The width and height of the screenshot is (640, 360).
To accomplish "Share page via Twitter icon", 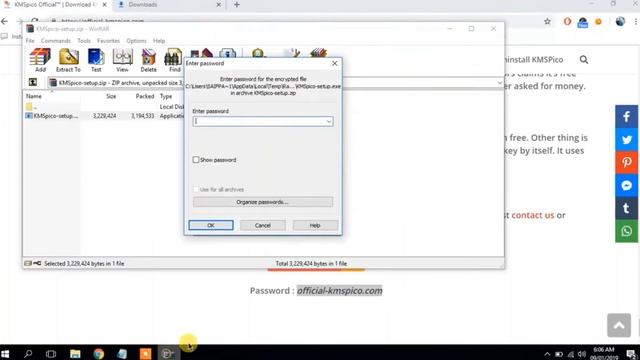I will tap(627, 140).
